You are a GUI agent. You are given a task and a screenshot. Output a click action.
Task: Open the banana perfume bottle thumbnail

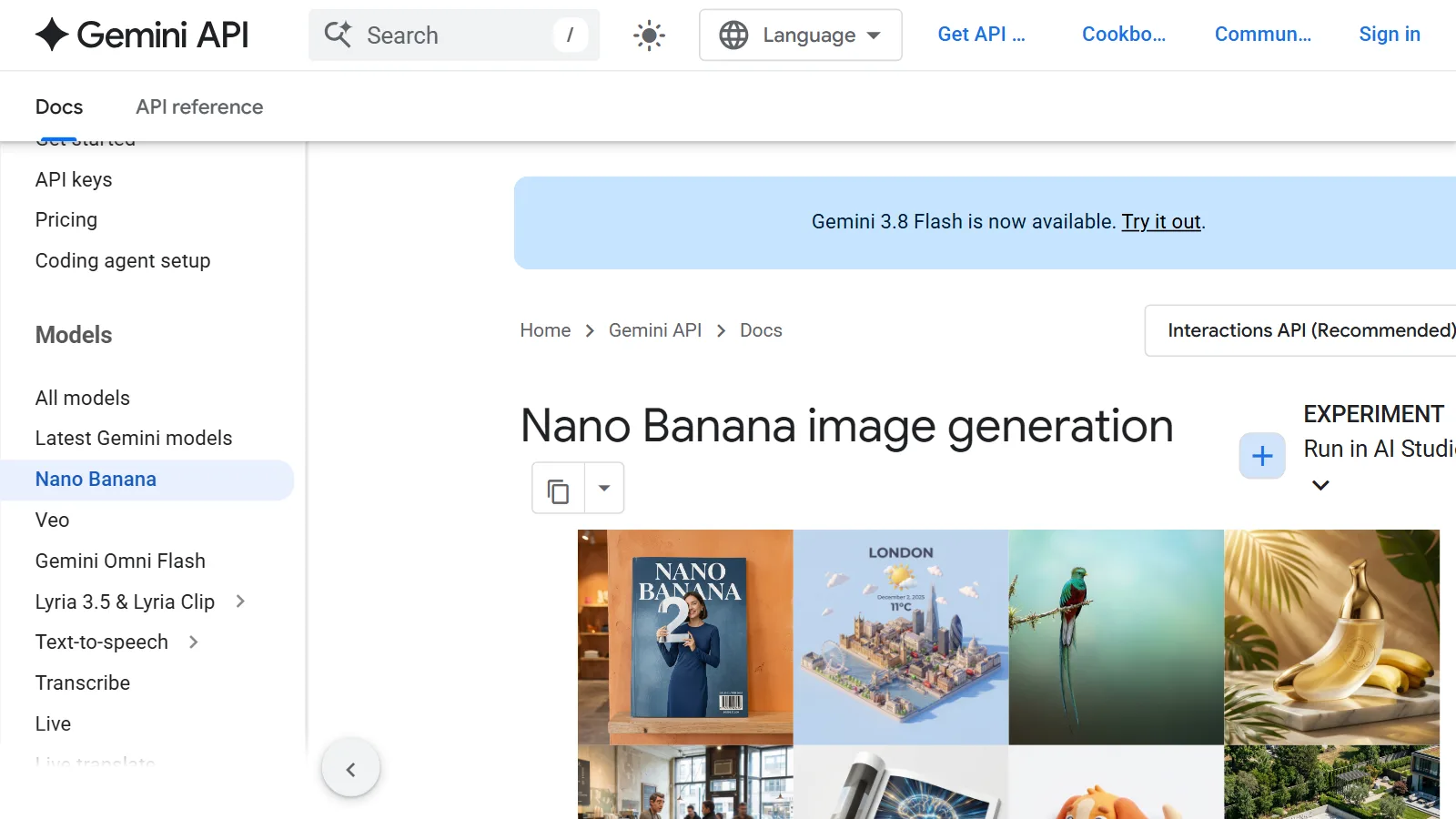pos(1331,637)
